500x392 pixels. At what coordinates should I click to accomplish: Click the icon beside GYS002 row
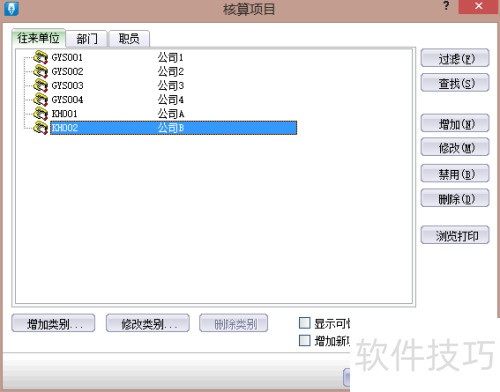pos(41,71)
